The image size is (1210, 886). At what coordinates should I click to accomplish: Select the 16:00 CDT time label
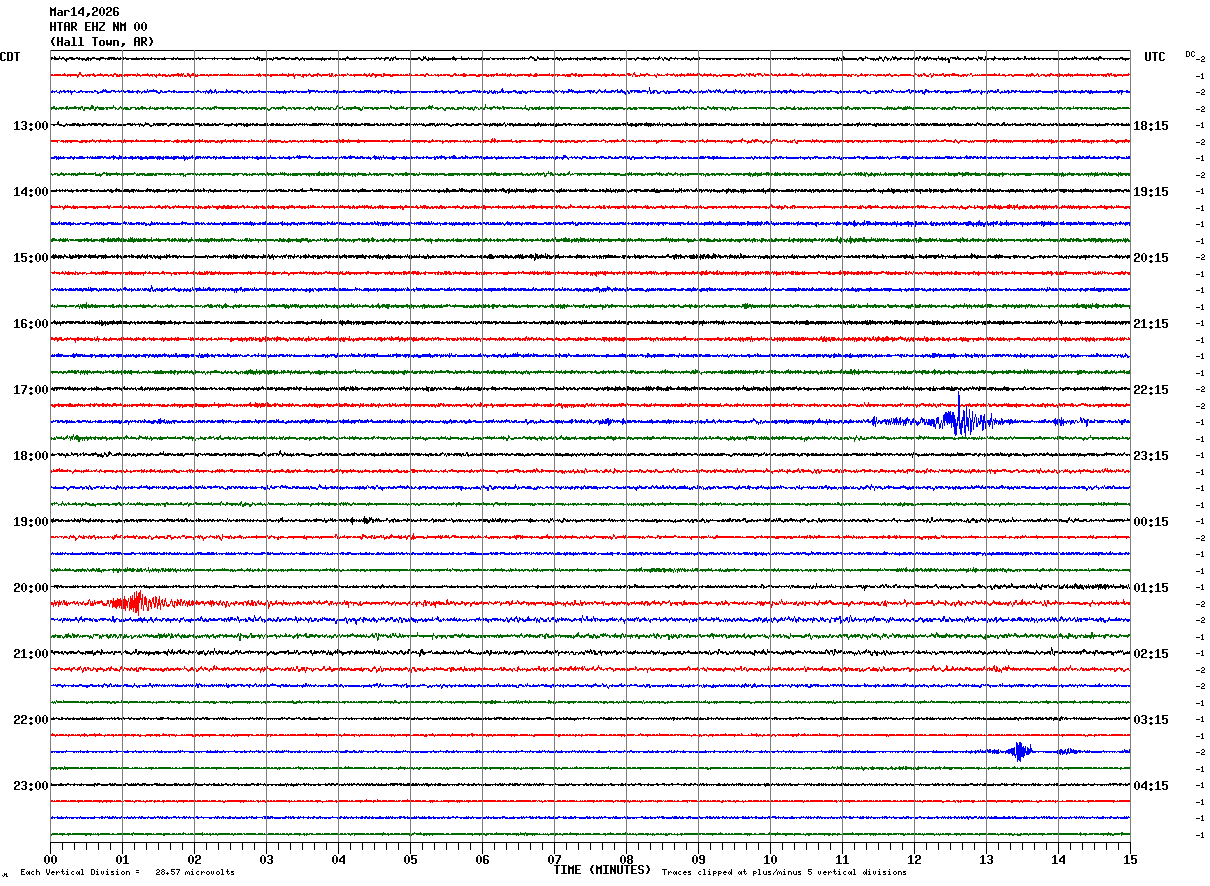click(x=31, y=324)
